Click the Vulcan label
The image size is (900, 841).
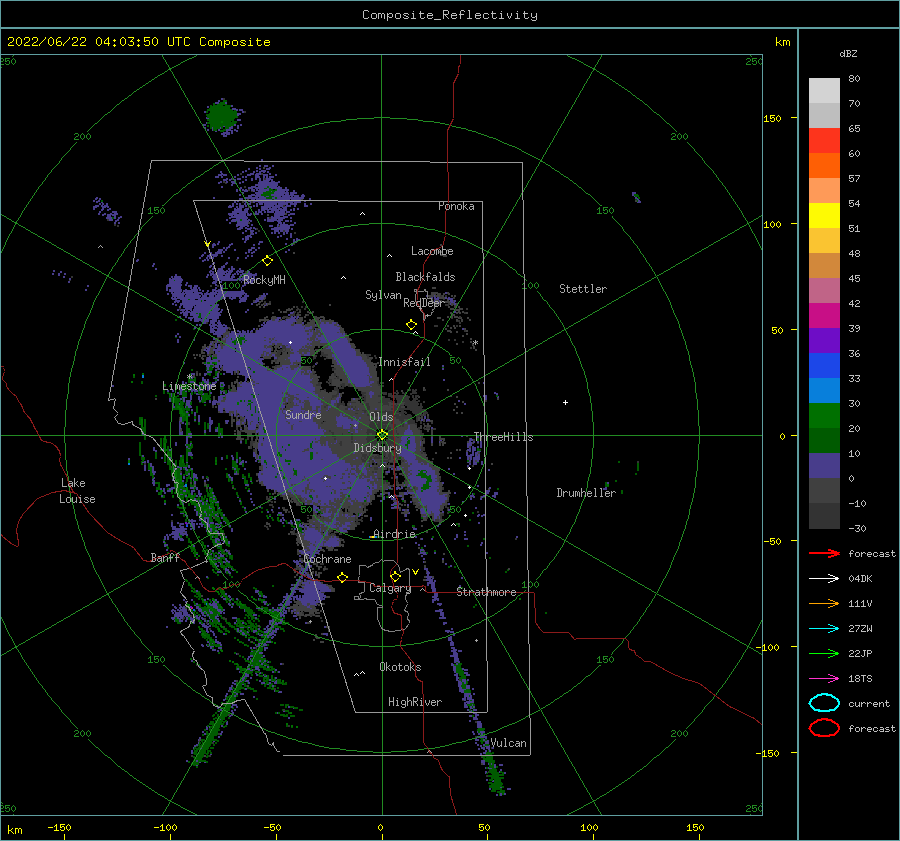[x=508, y=743]
